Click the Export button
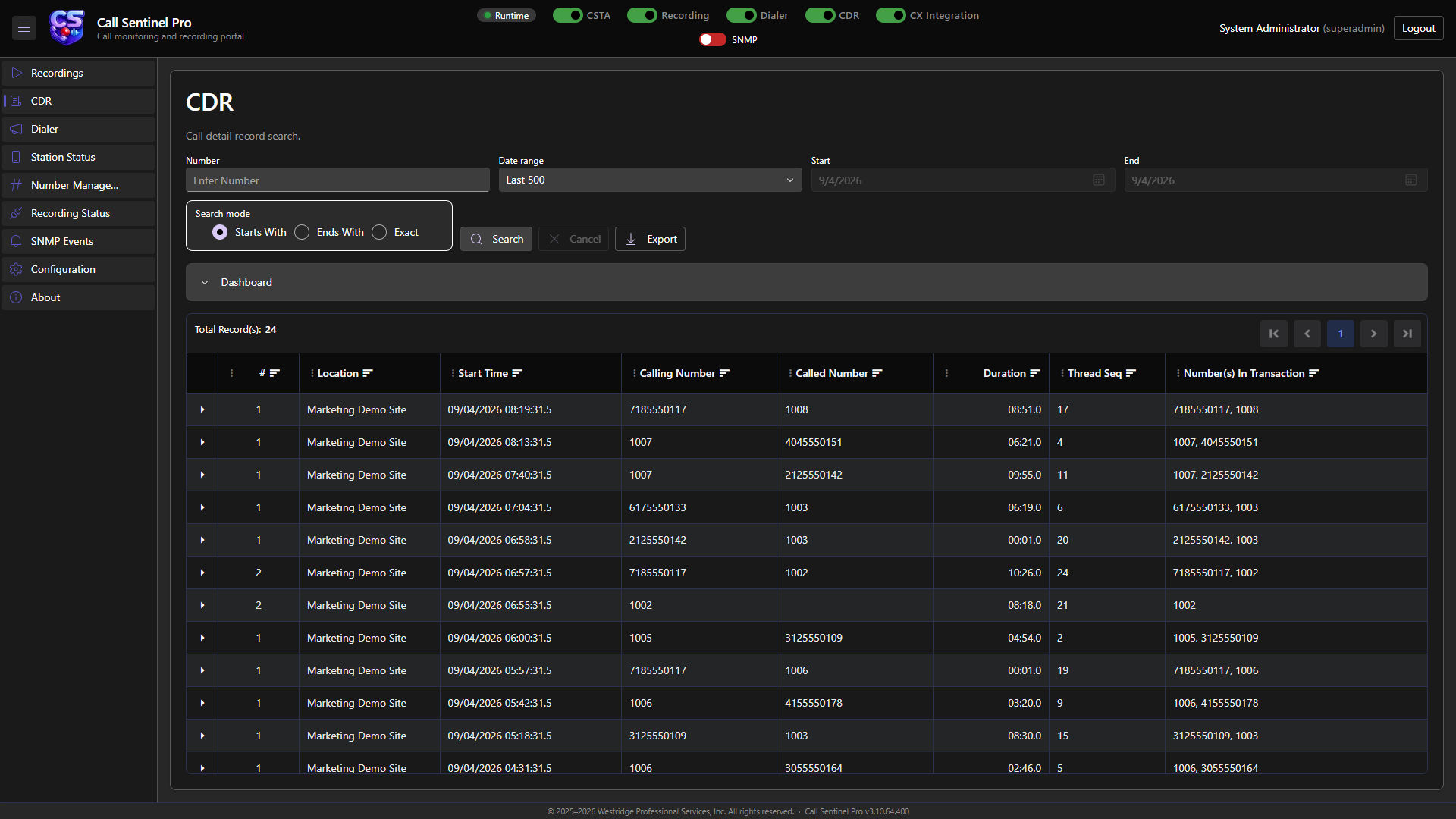Viewport: 1456px width, 819px height. point(650,239)
